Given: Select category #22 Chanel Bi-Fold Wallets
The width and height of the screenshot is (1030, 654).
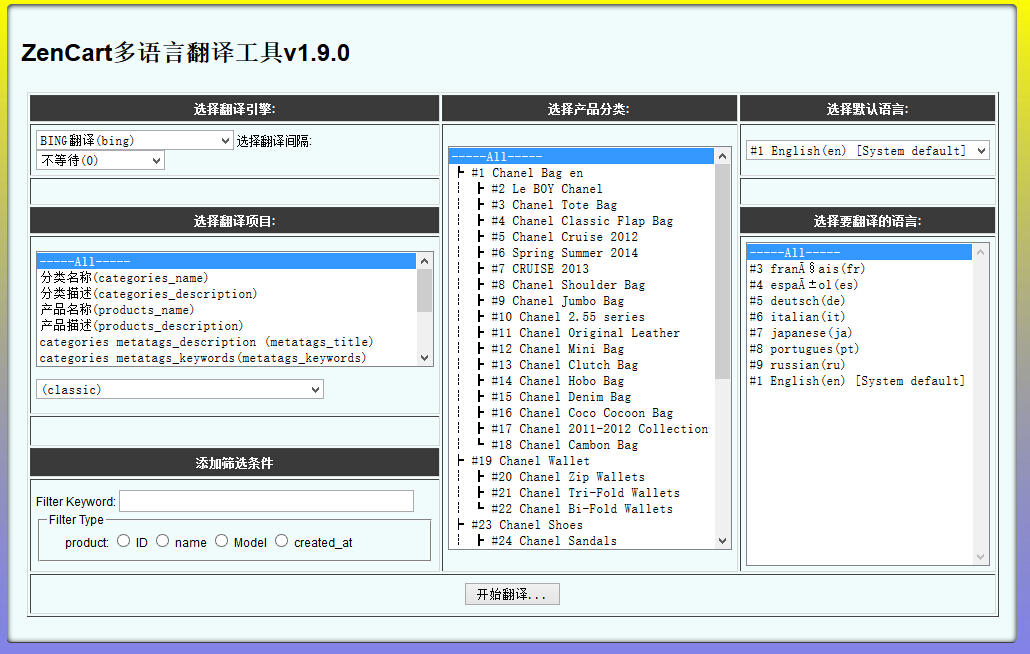Looking at the screenshot, I should pyautogui.click(x=581, y=509).
